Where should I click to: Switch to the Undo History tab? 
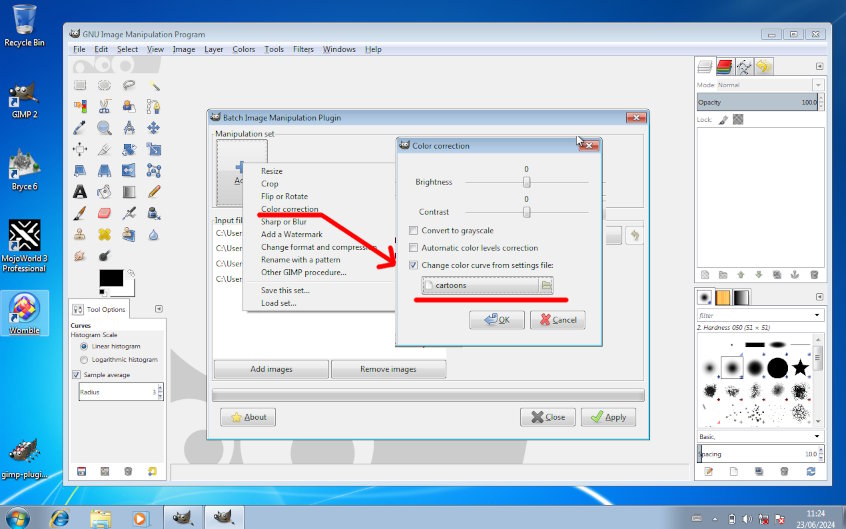pos(763,66)
